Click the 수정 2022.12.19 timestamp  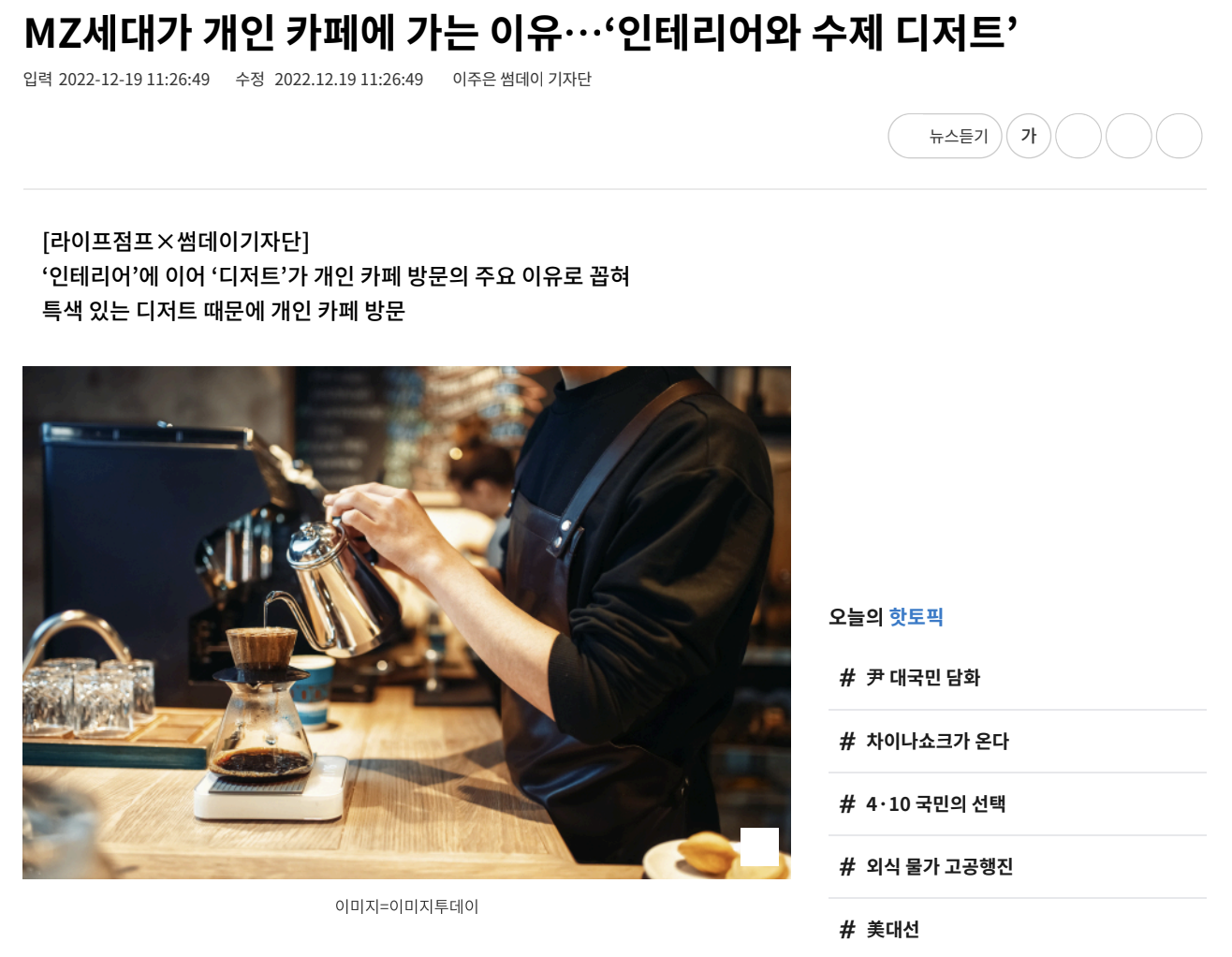coord(330,80)
